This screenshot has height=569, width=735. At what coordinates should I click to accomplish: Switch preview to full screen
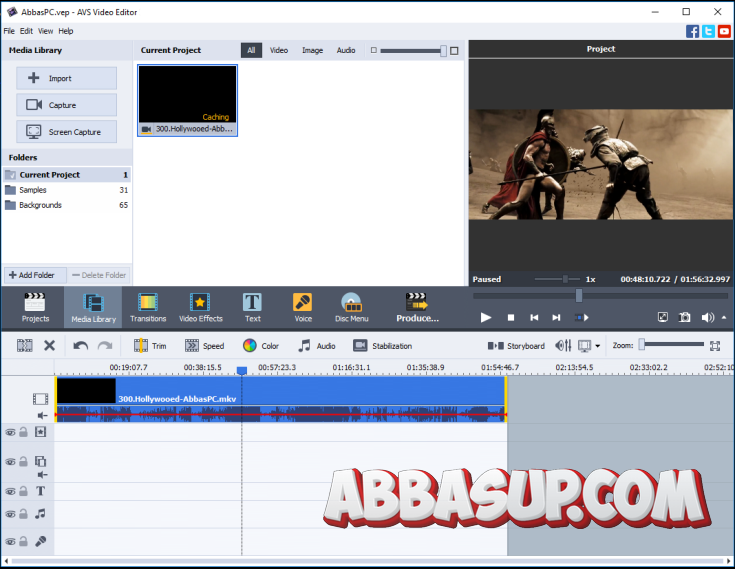pyautogui.click(x=663, y=317)
